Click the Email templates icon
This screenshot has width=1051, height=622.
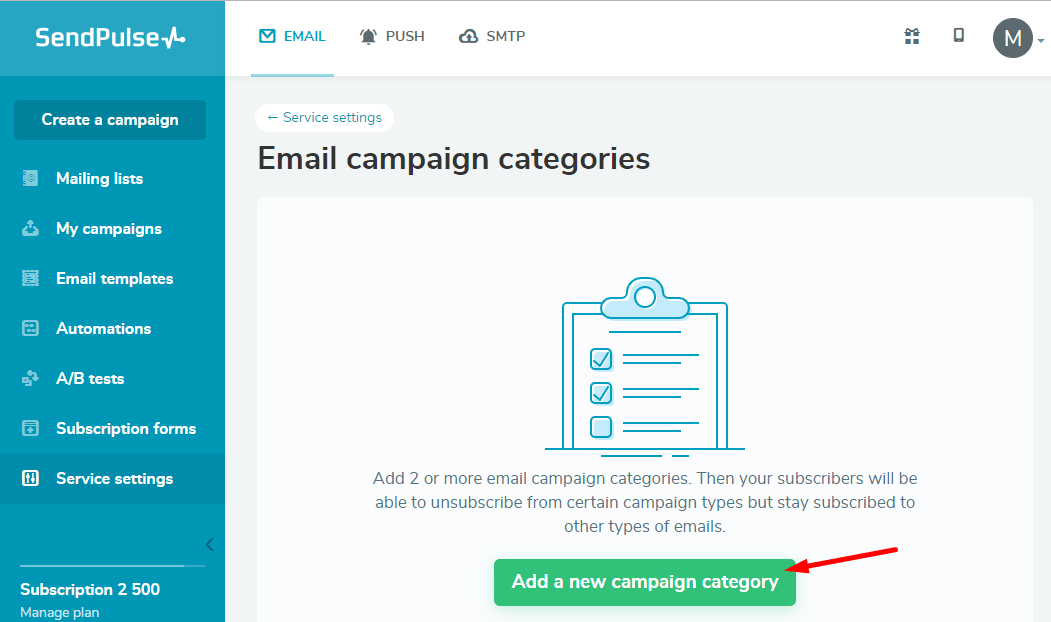(29, 278)
